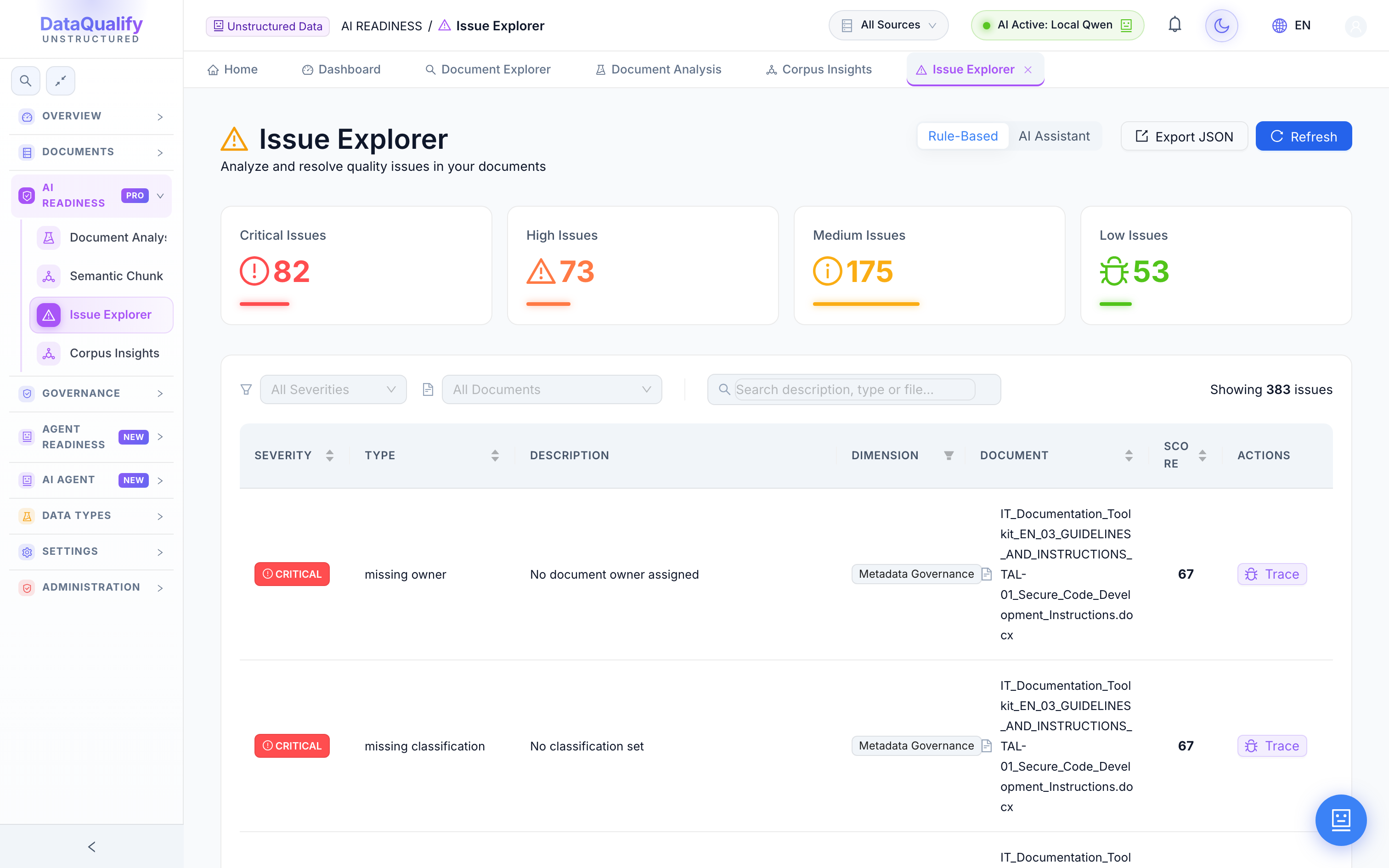Expand the Governance sidebar section
The width and height of the screenshot is (1389, 868).
click(92, 394)
